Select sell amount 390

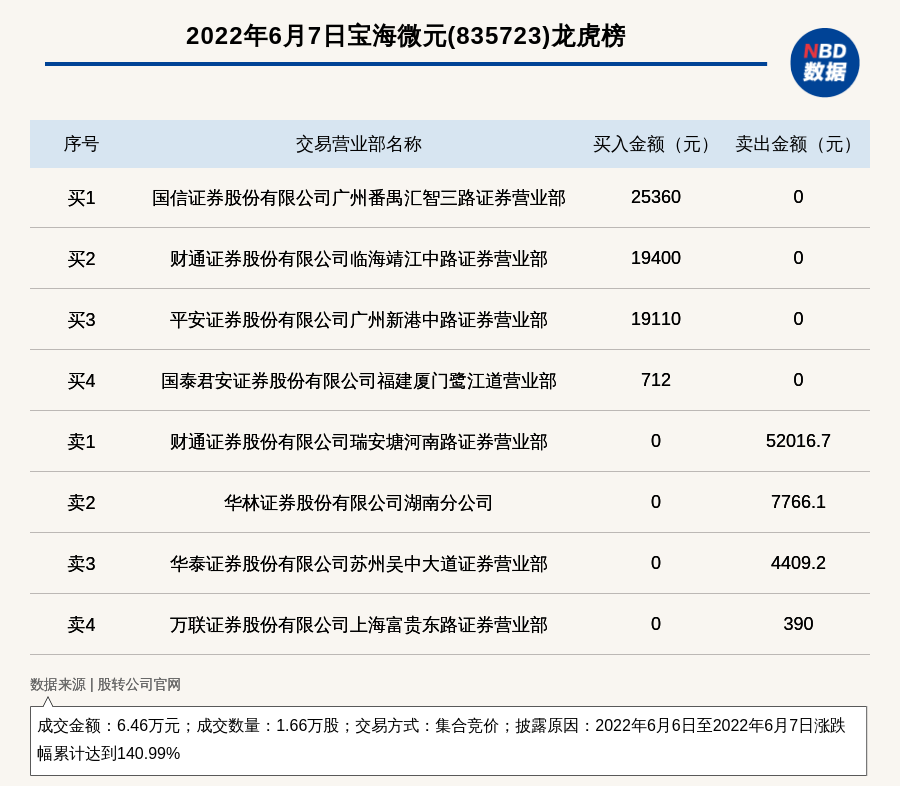pyautogui.click(x=798, y=624)
